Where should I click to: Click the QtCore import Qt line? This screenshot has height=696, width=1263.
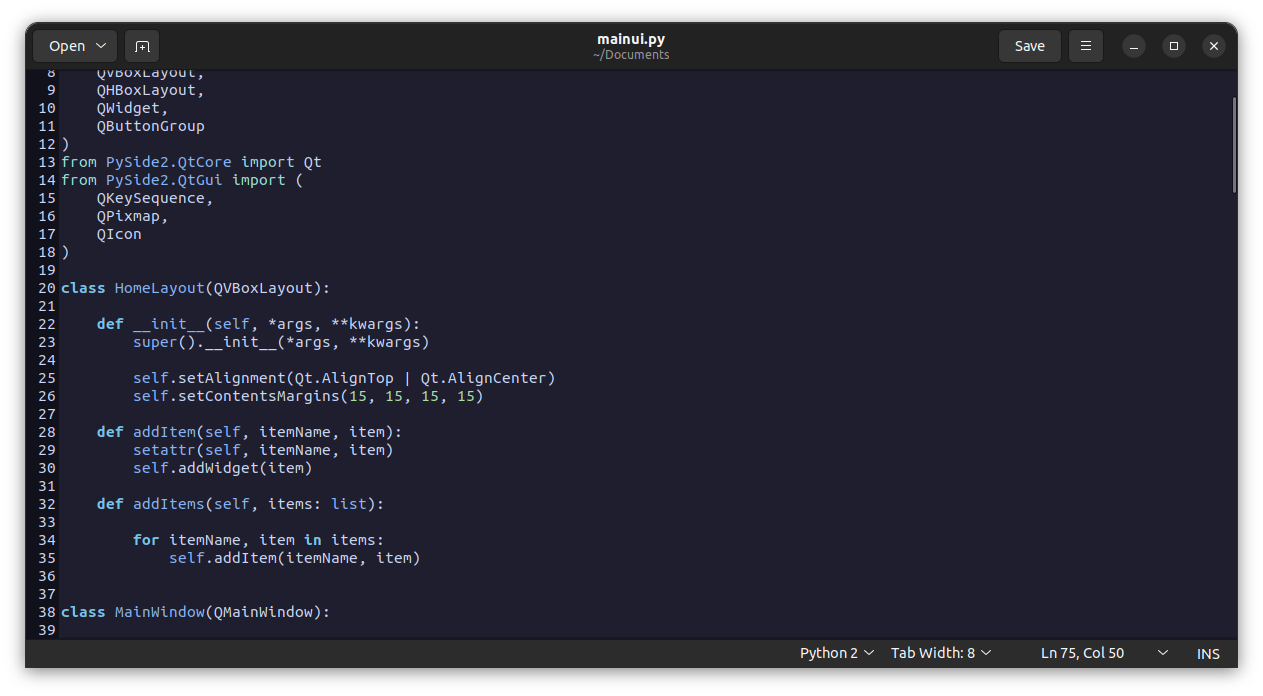[191, 162]
